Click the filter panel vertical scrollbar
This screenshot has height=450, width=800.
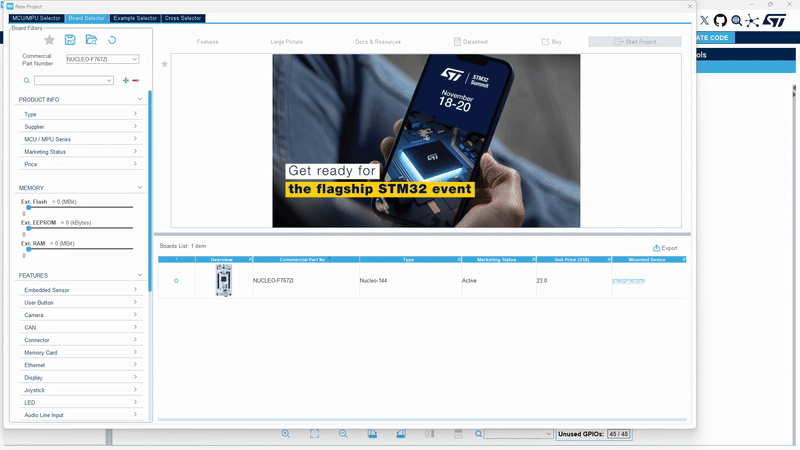(x=150, y=191)
